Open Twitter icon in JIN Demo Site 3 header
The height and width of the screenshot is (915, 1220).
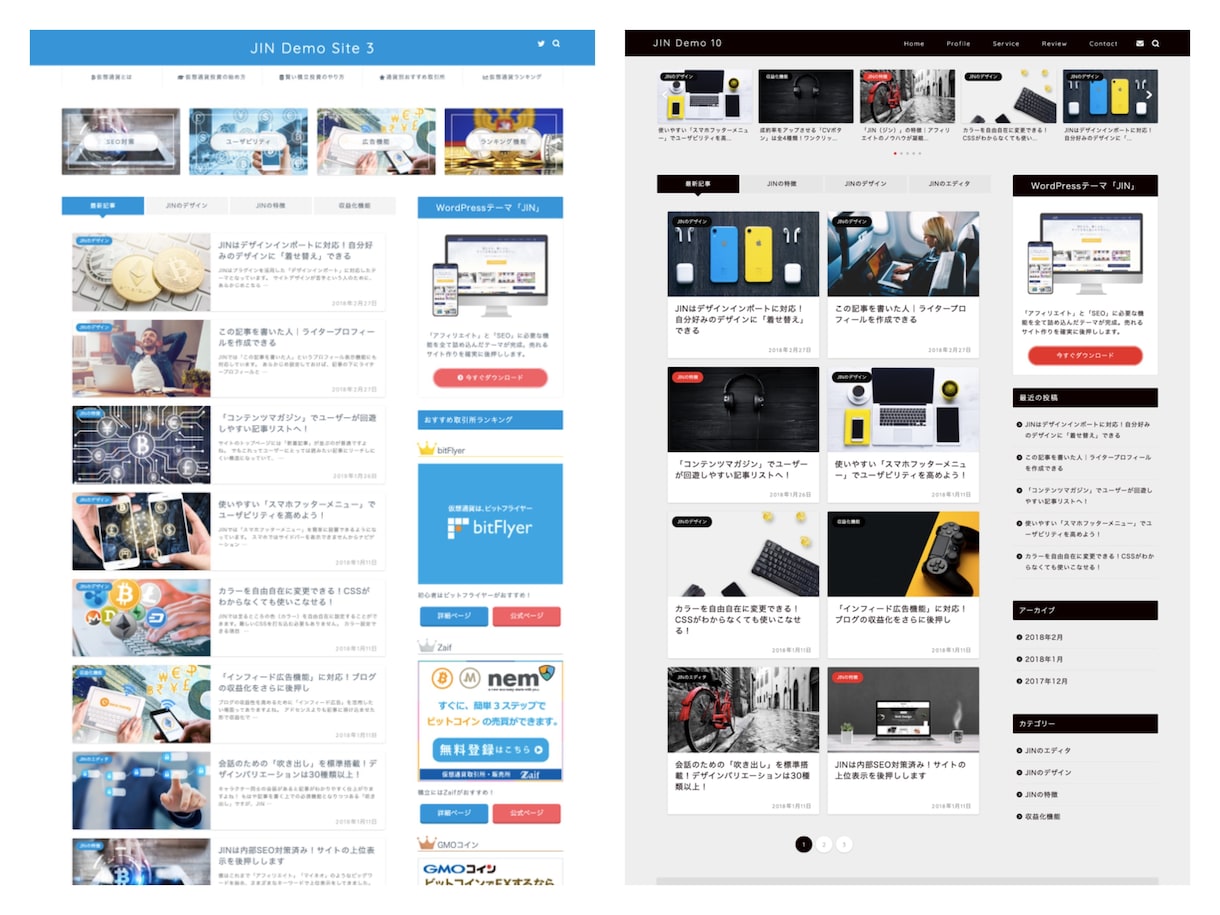[x=541, y=44]
